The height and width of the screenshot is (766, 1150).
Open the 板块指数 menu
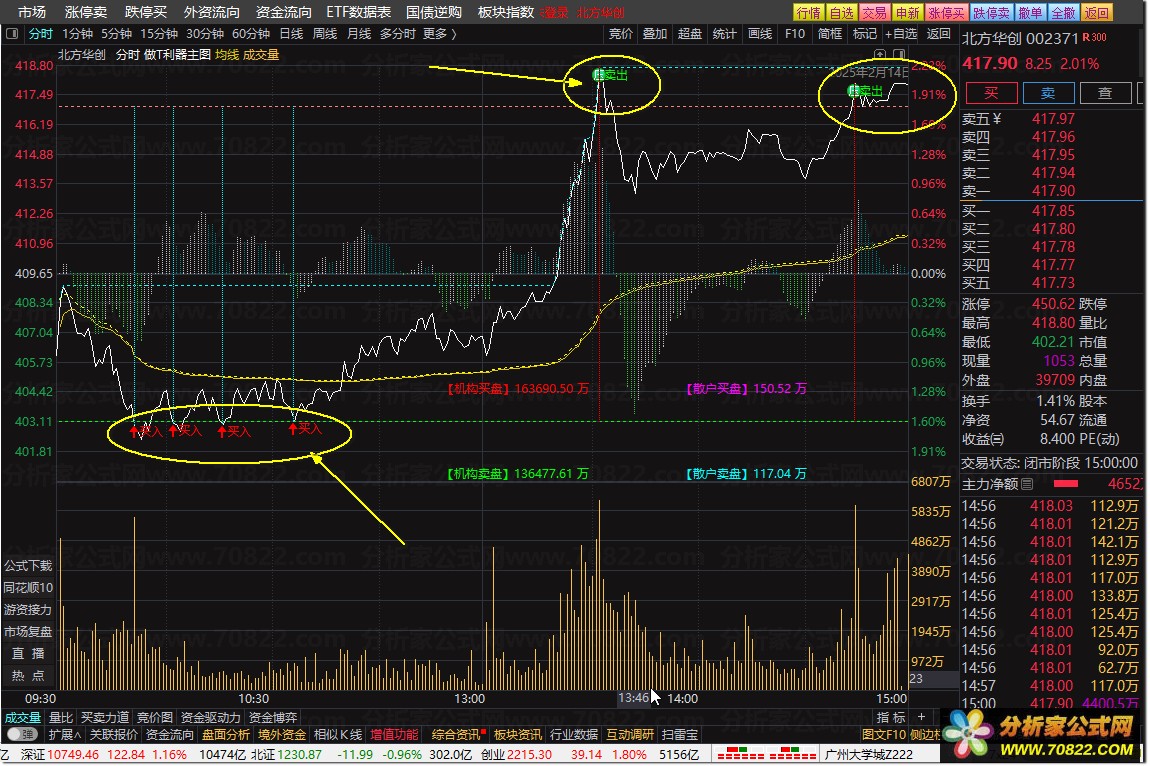[x=506, y=12]
